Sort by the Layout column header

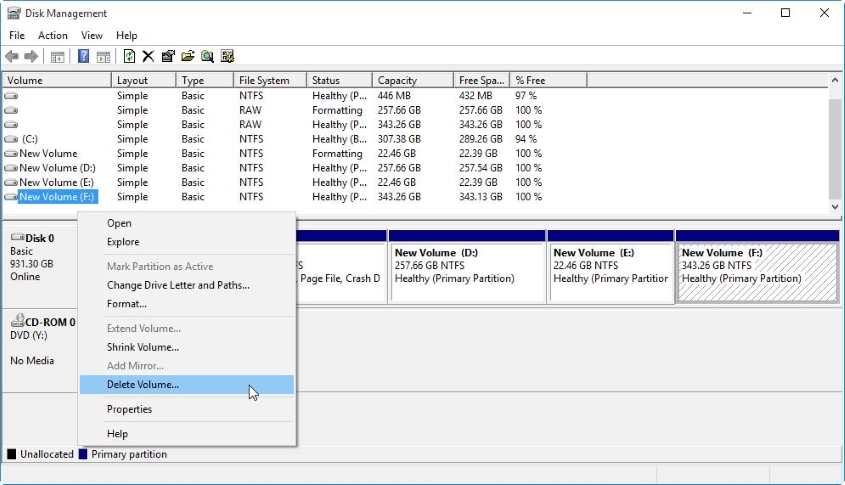pyautogui.click(x=143, y=80)
